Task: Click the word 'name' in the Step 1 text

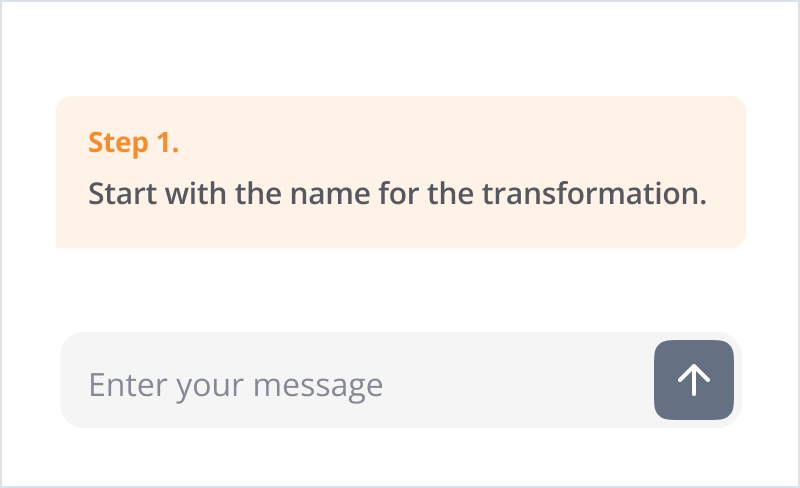Action: 330,194
